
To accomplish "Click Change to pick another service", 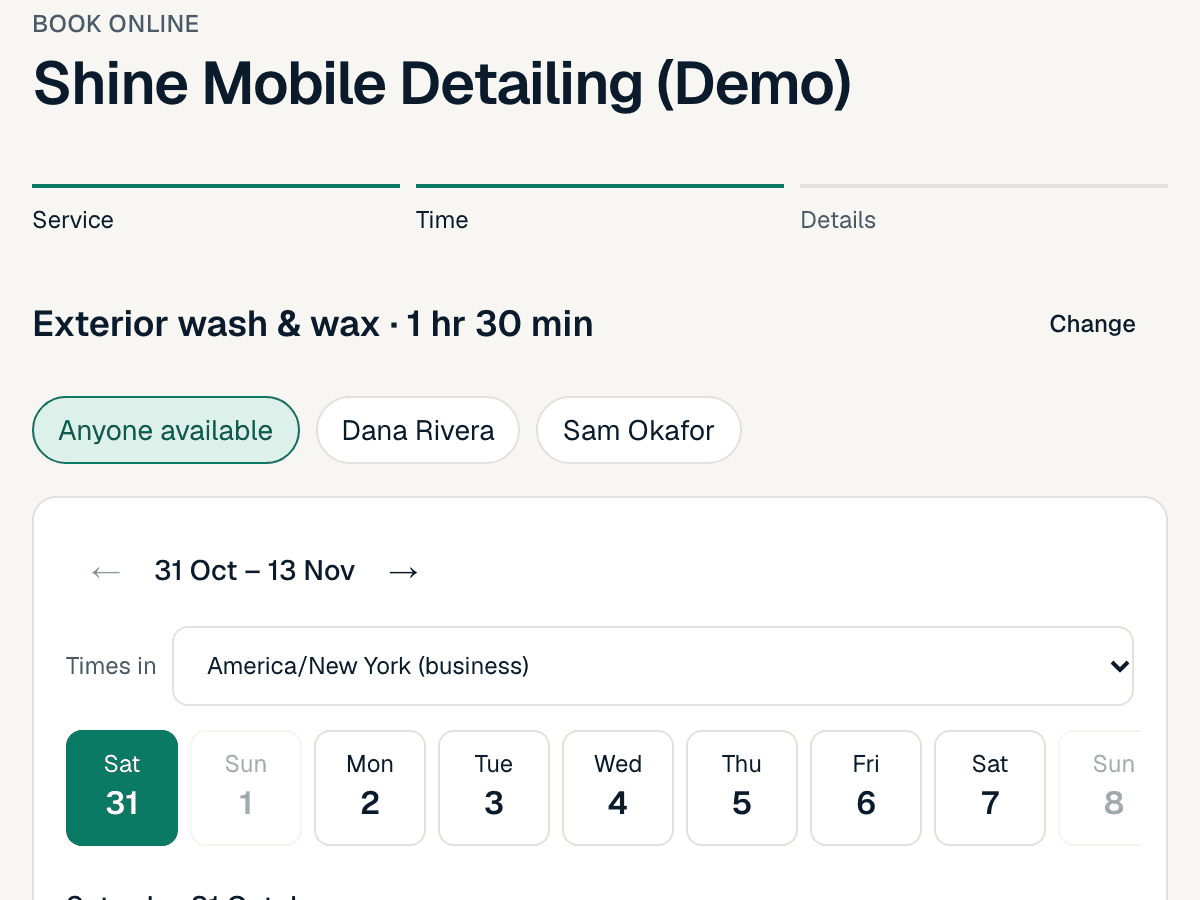I will click(1092, 324).
